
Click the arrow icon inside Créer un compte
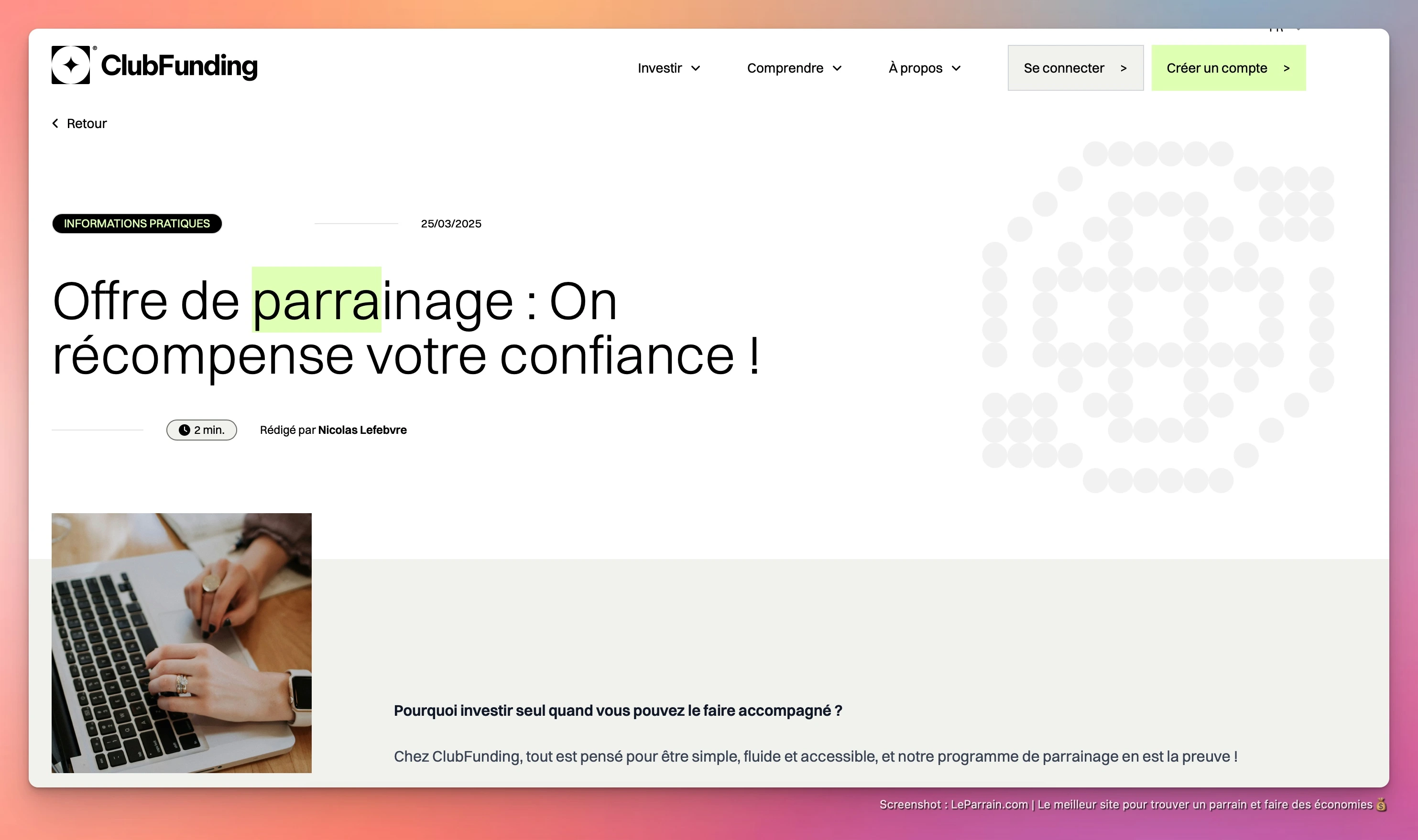point(1288,68)
